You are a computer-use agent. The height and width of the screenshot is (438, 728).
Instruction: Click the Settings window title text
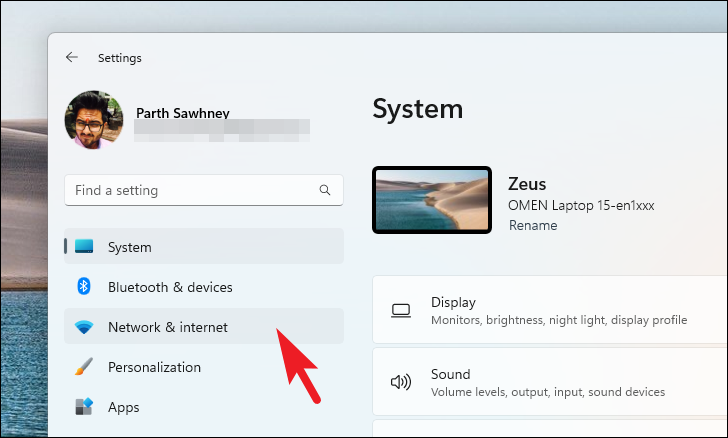119,58
